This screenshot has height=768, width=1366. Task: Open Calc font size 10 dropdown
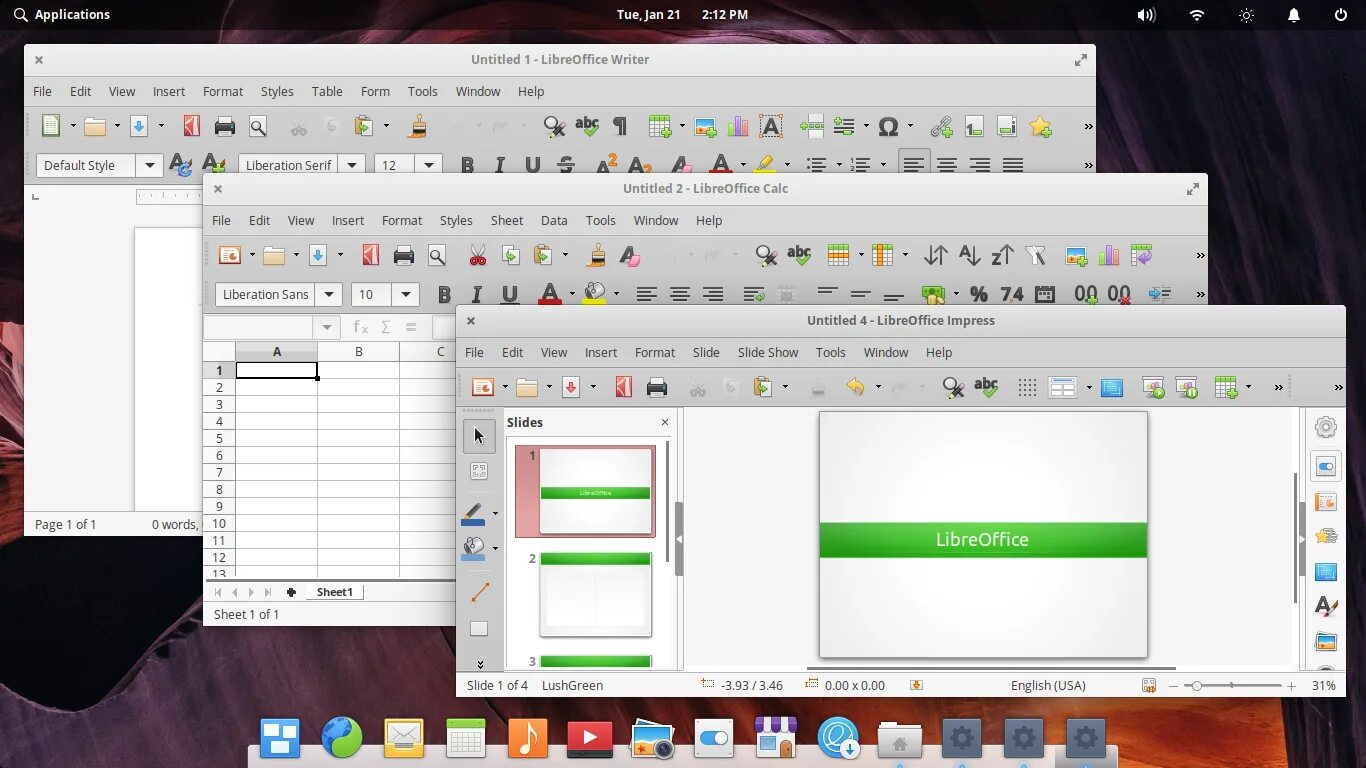[406, 294]
